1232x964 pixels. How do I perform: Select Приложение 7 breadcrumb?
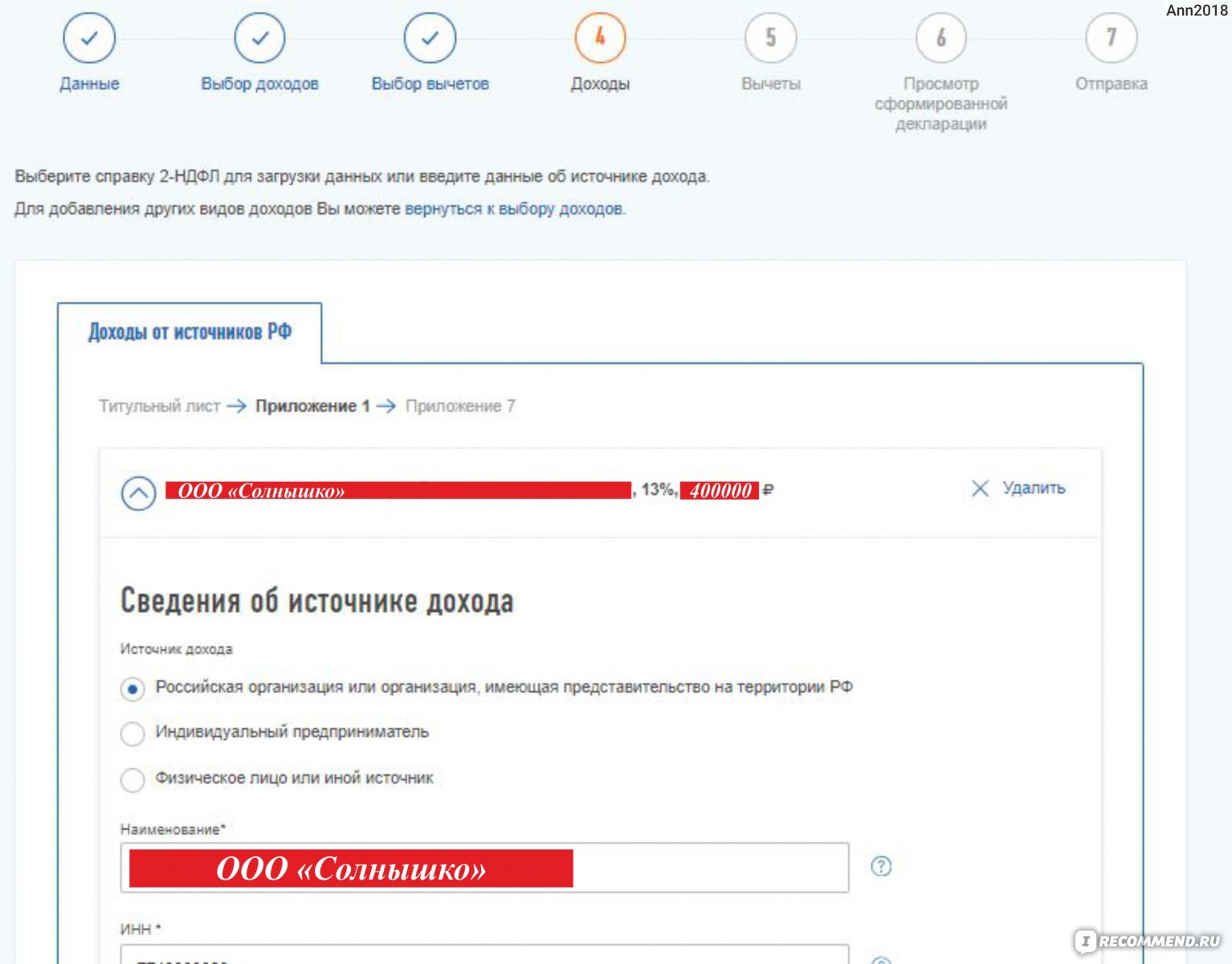(460, 406)
